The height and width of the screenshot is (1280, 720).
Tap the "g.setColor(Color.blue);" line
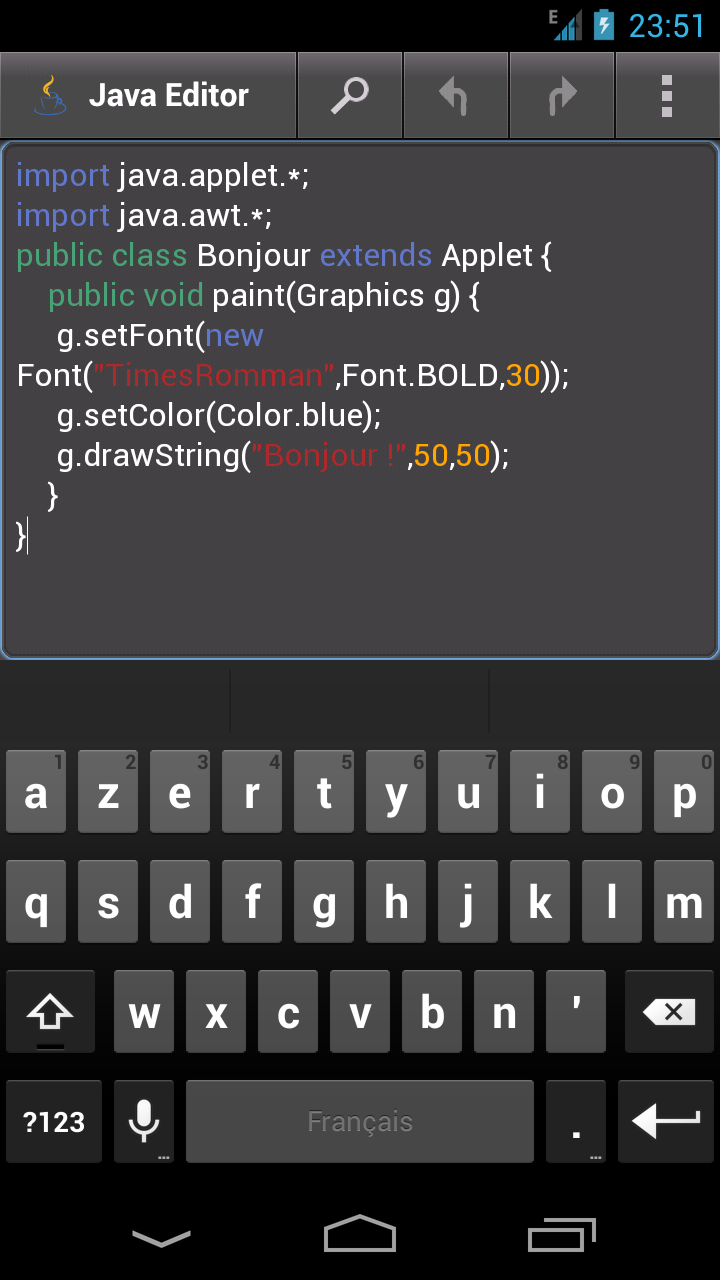pyautogui.click(x=219, y=416)
